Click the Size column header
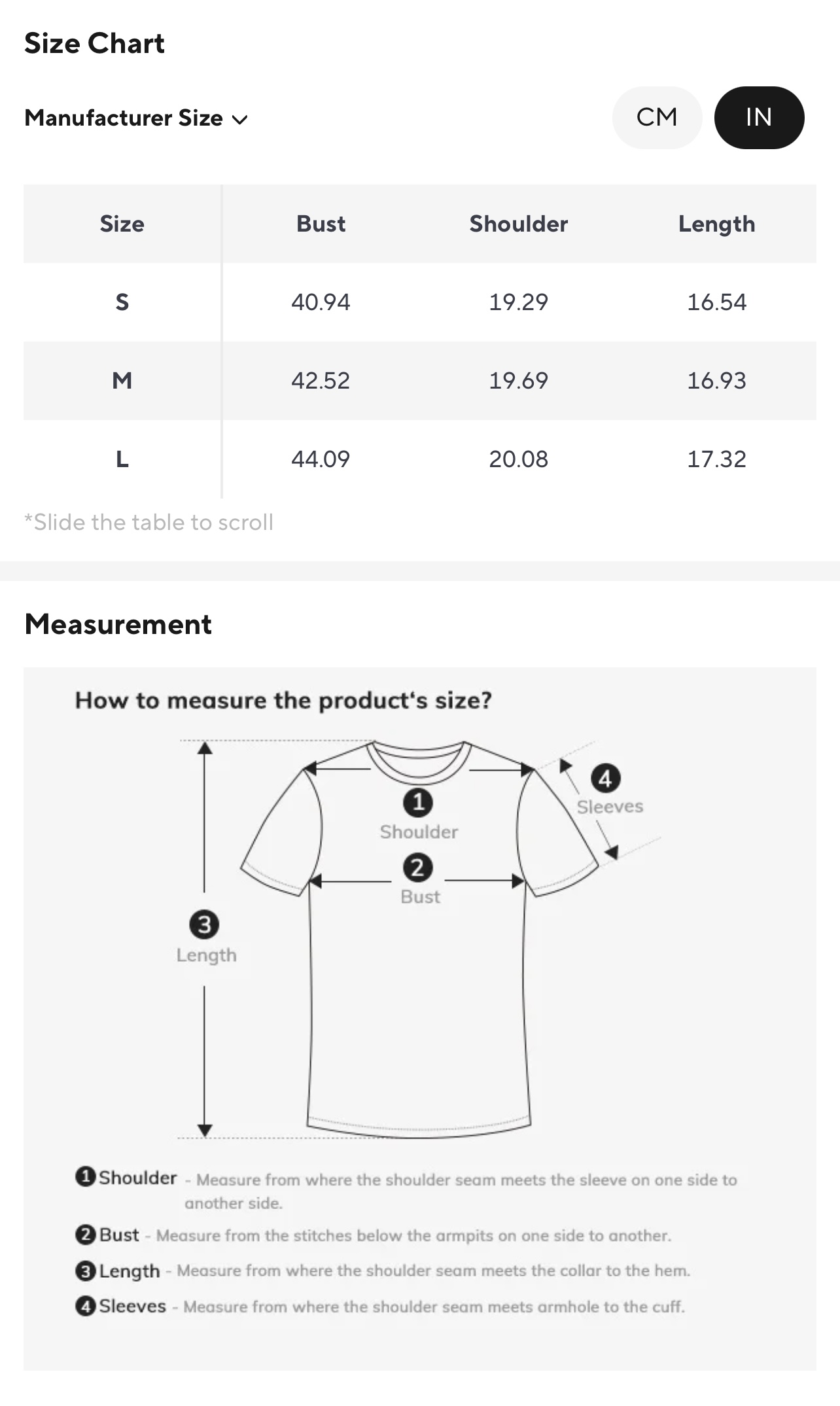This screenshot has height=1406, width=840. [x=122, y=224]
